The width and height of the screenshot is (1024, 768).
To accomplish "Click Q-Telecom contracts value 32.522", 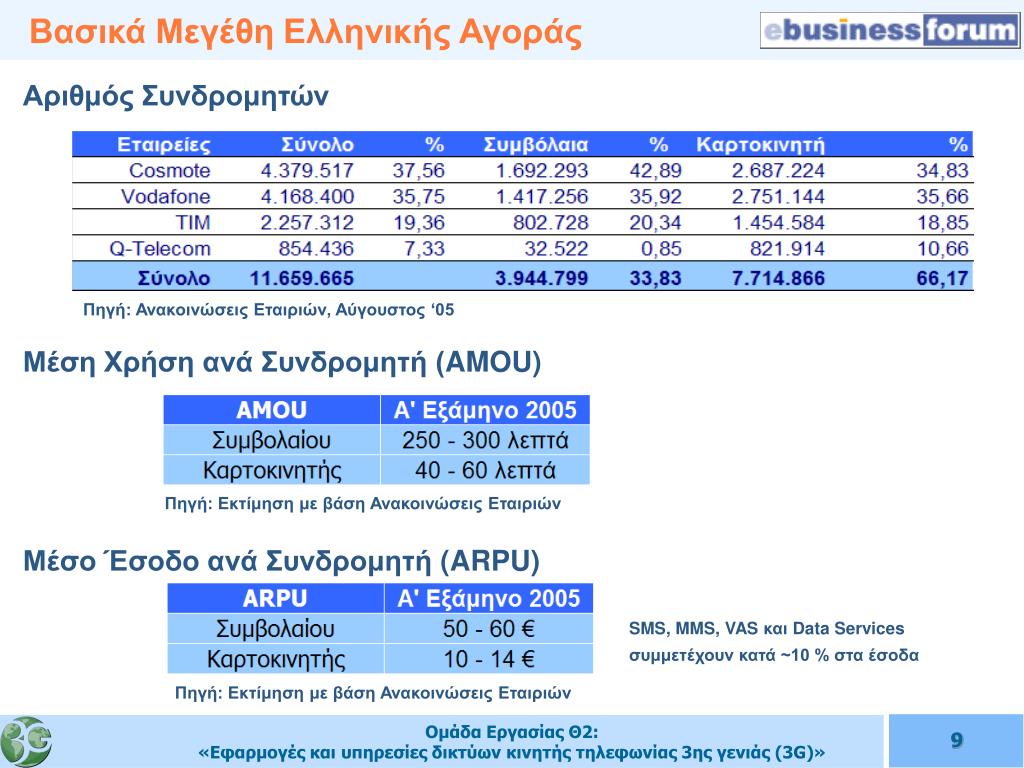I will (556, 249).
